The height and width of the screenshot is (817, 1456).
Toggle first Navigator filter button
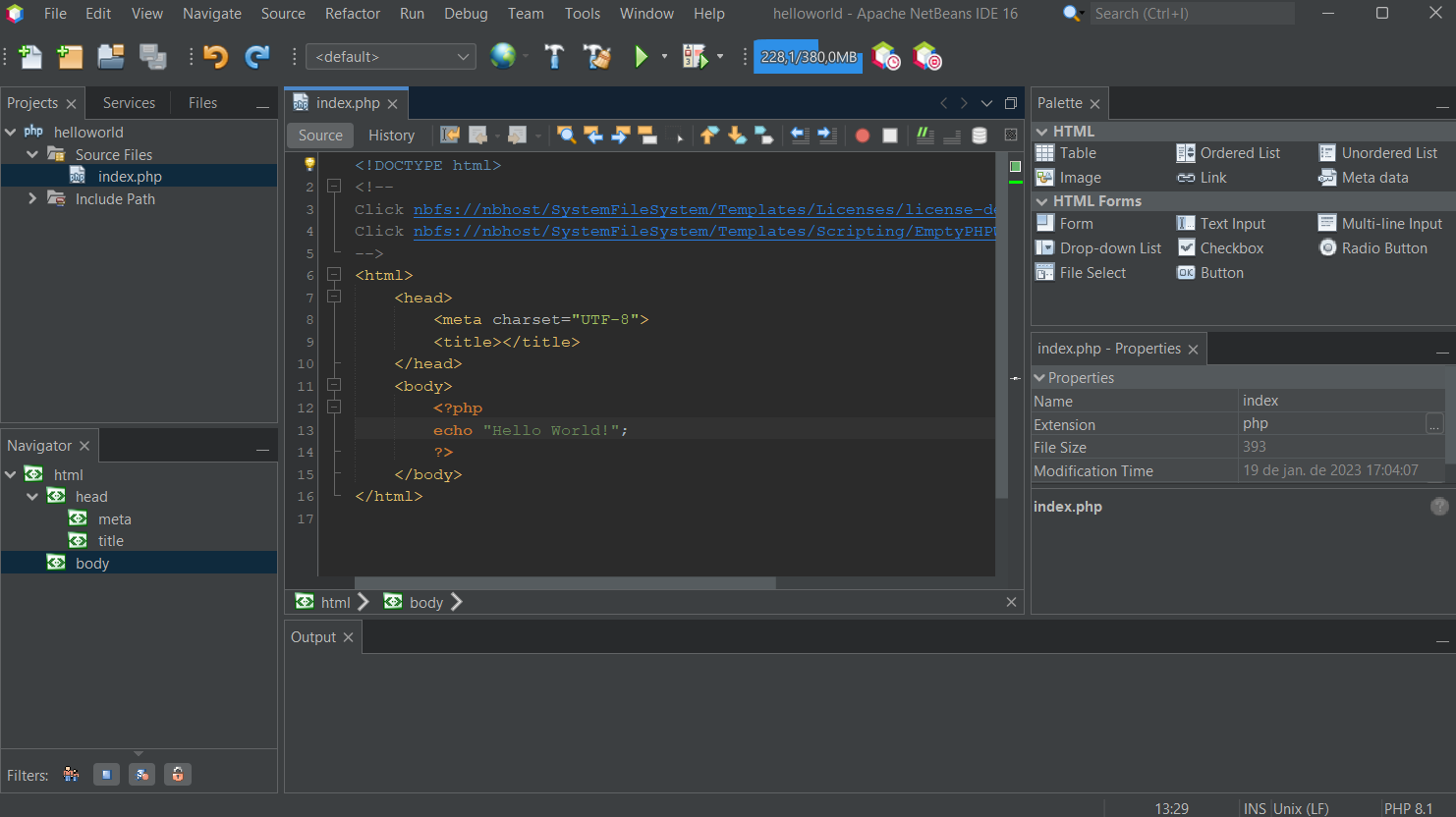click(72, 775)
